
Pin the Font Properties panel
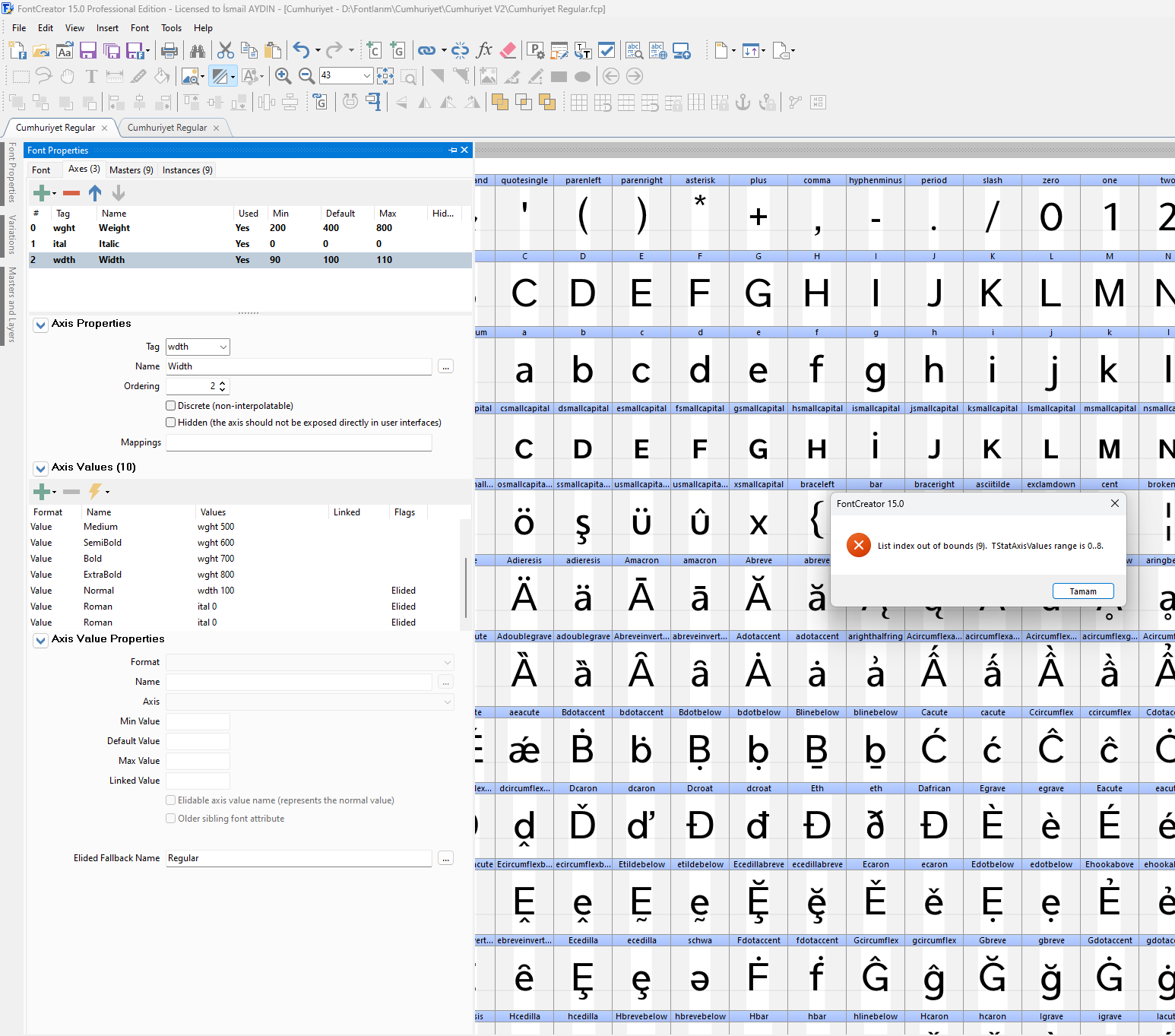click(453, 150)
